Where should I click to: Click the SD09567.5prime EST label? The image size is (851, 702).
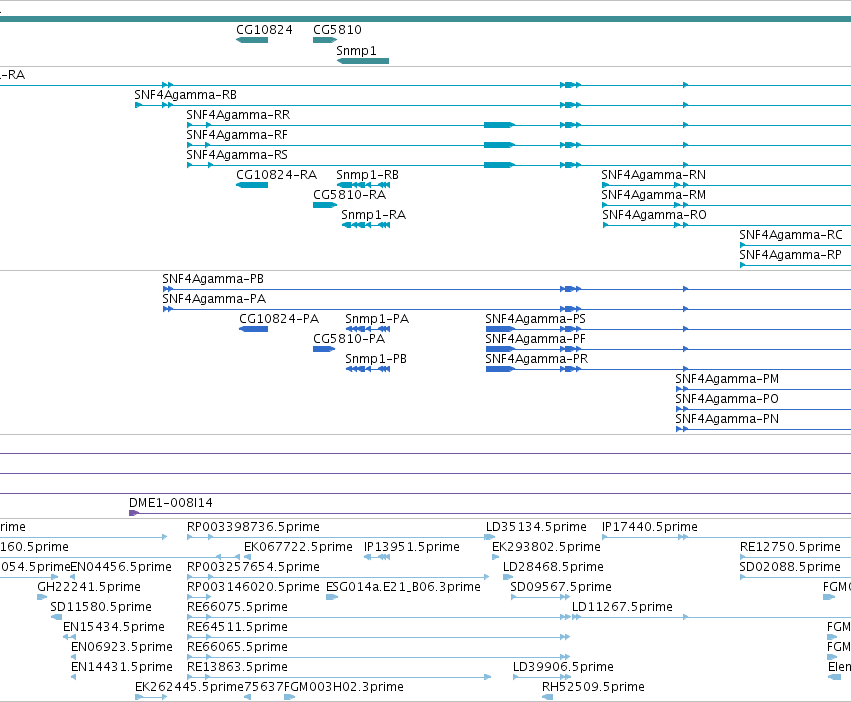[561, 587]
